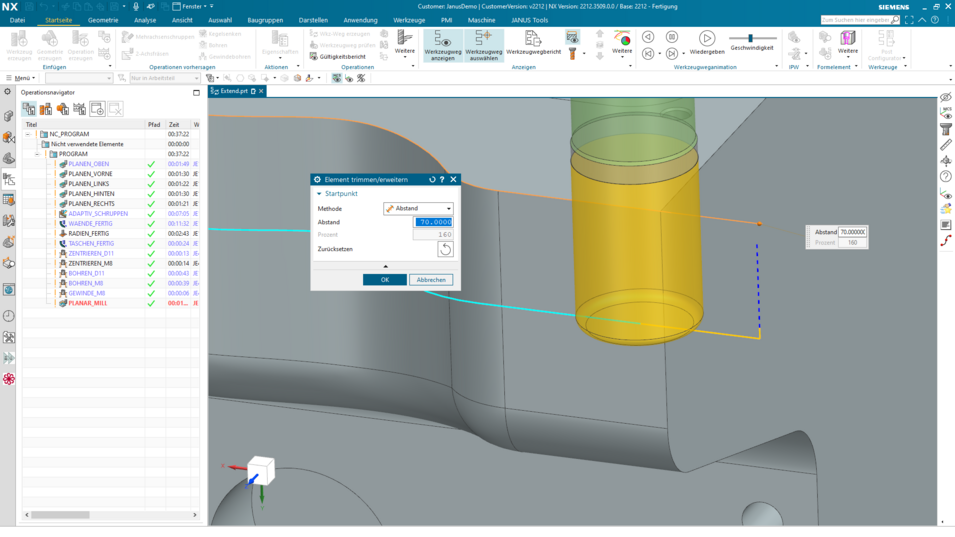The image size is (955, 537).
Task: Click the drill tool display icon in Anzeigen
Action: (573, 54)
